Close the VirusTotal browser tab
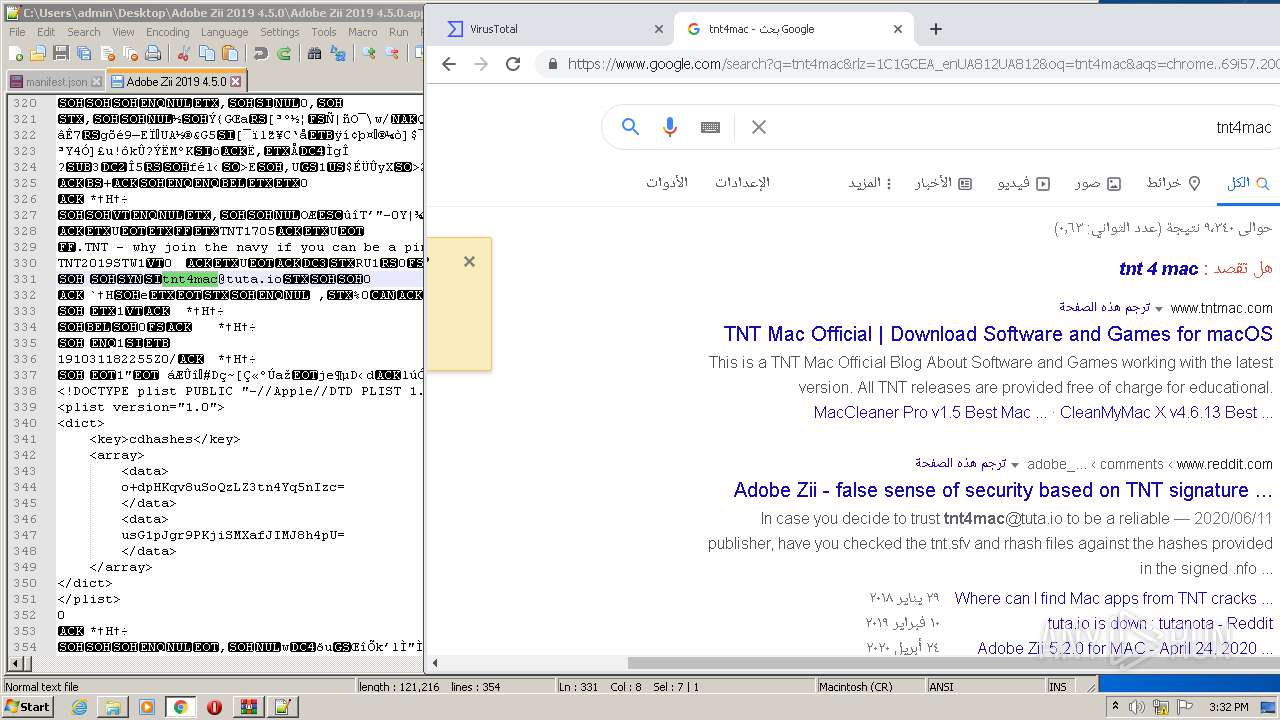Image resolution: width=1280 pixels, height=720 pixels. 659,29
